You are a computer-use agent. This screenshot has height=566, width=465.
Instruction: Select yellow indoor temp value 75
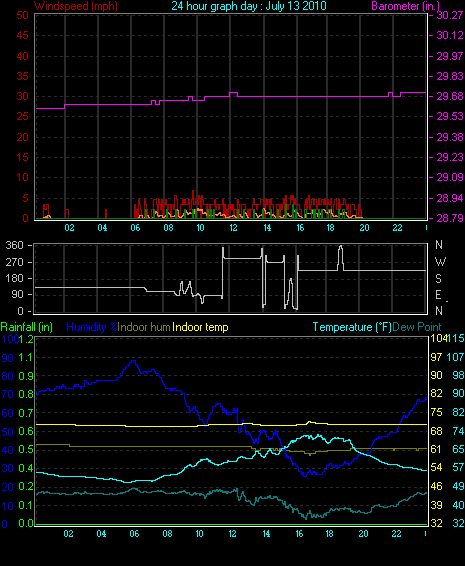(x=436, y=412)
